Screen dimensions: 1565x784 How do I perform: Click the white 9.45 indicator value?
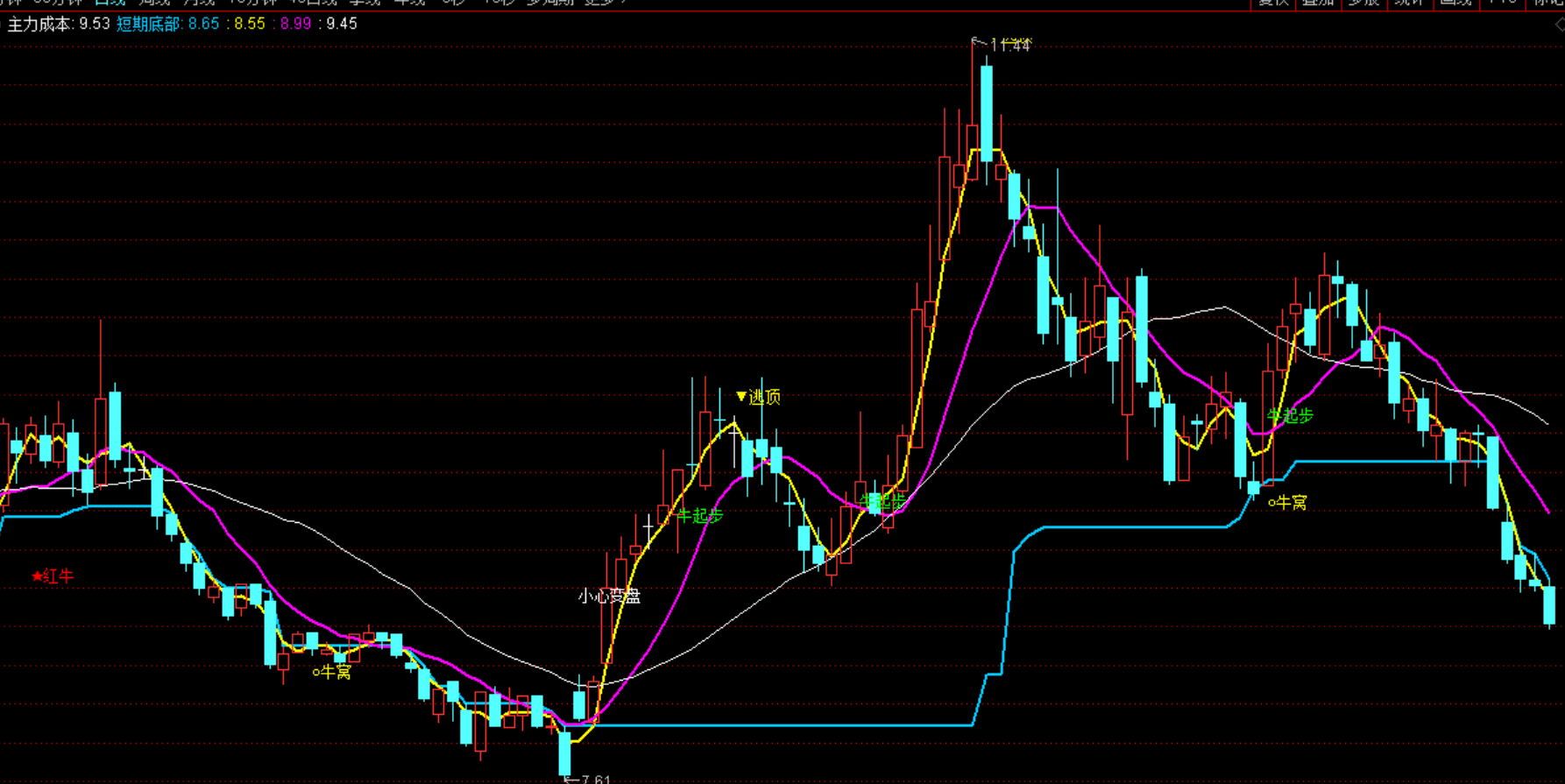(x=342, y=24)
